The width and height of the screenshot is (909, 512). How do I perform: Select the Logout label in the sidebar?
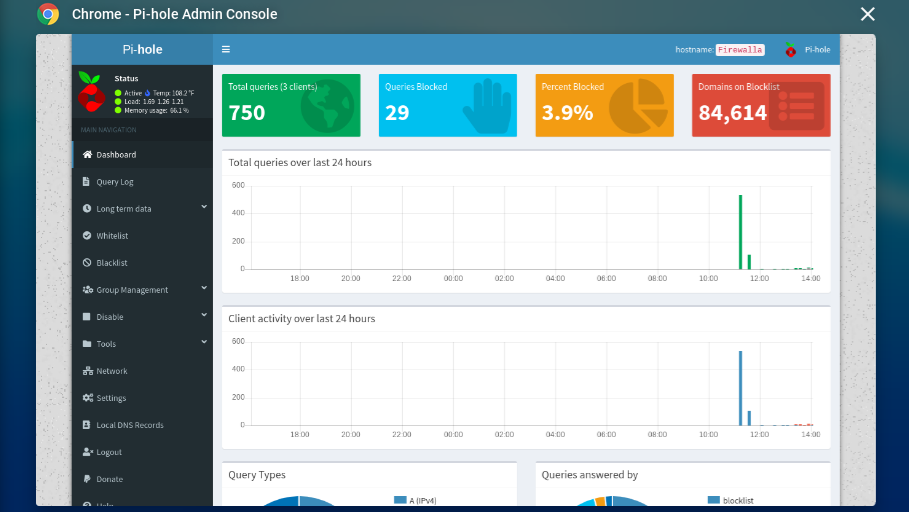[109, 452]
